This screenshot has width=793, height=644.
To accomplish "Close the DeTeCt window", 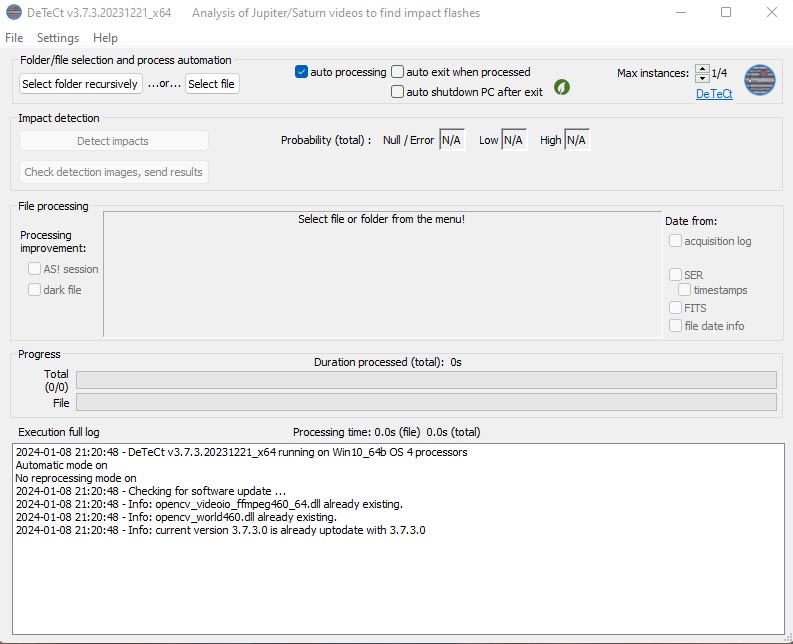I will point(771,12).
